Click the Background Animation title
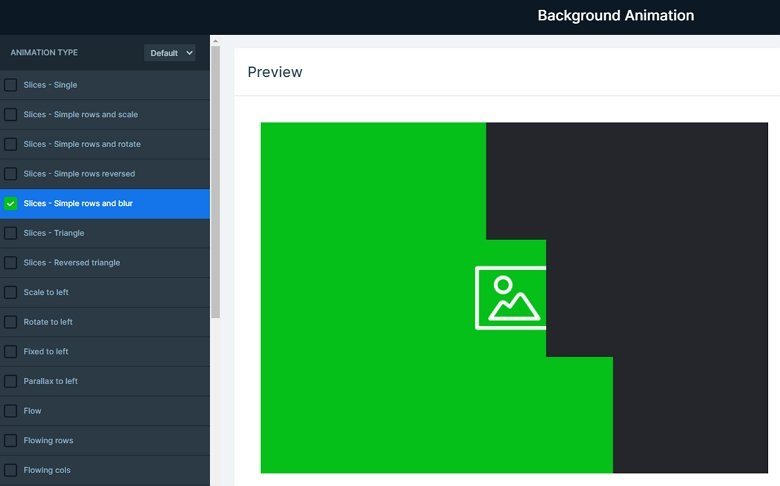The width and height of the screenshot is (780, 486). click(616, 15)
